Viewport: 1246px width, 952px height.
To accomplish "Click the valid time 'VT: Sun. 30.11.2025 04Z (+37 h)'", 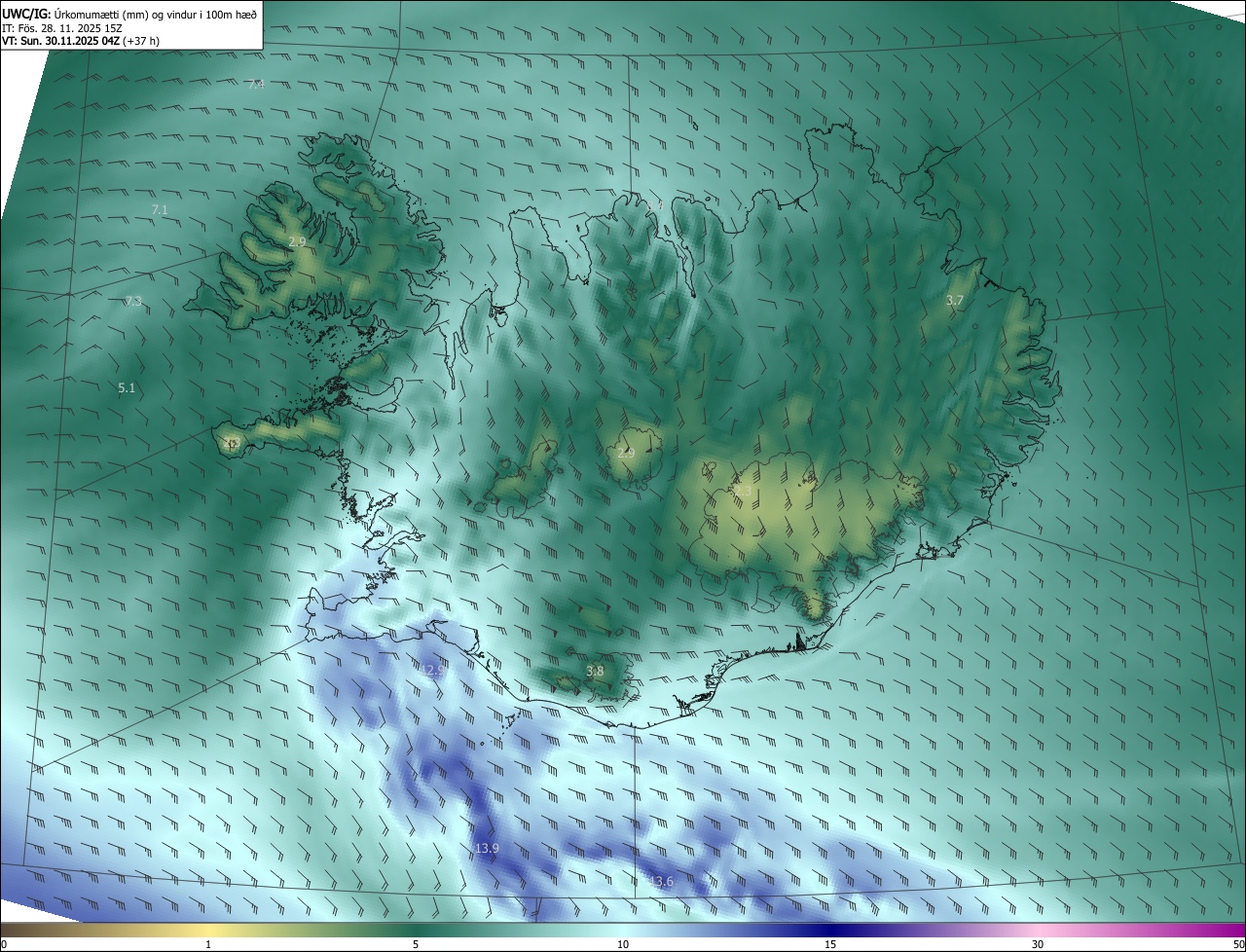I will tap(81, 42).
